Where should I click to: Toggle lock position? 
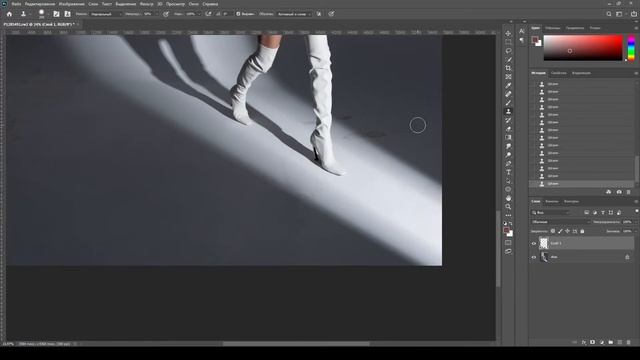pyautogui.click(x=567, y=231)
